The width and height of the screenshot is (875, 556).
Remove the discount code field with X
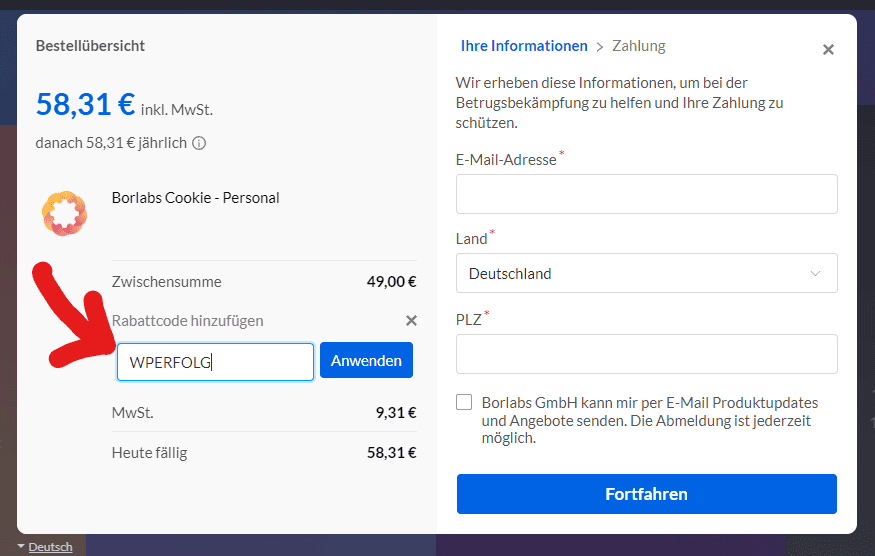click(411, 320)
